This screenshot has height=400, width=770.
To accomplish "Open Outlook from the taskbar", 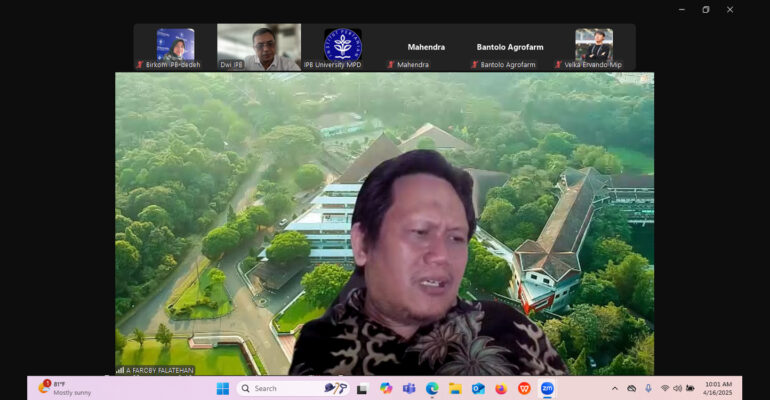I will click(x=478, y=388).
